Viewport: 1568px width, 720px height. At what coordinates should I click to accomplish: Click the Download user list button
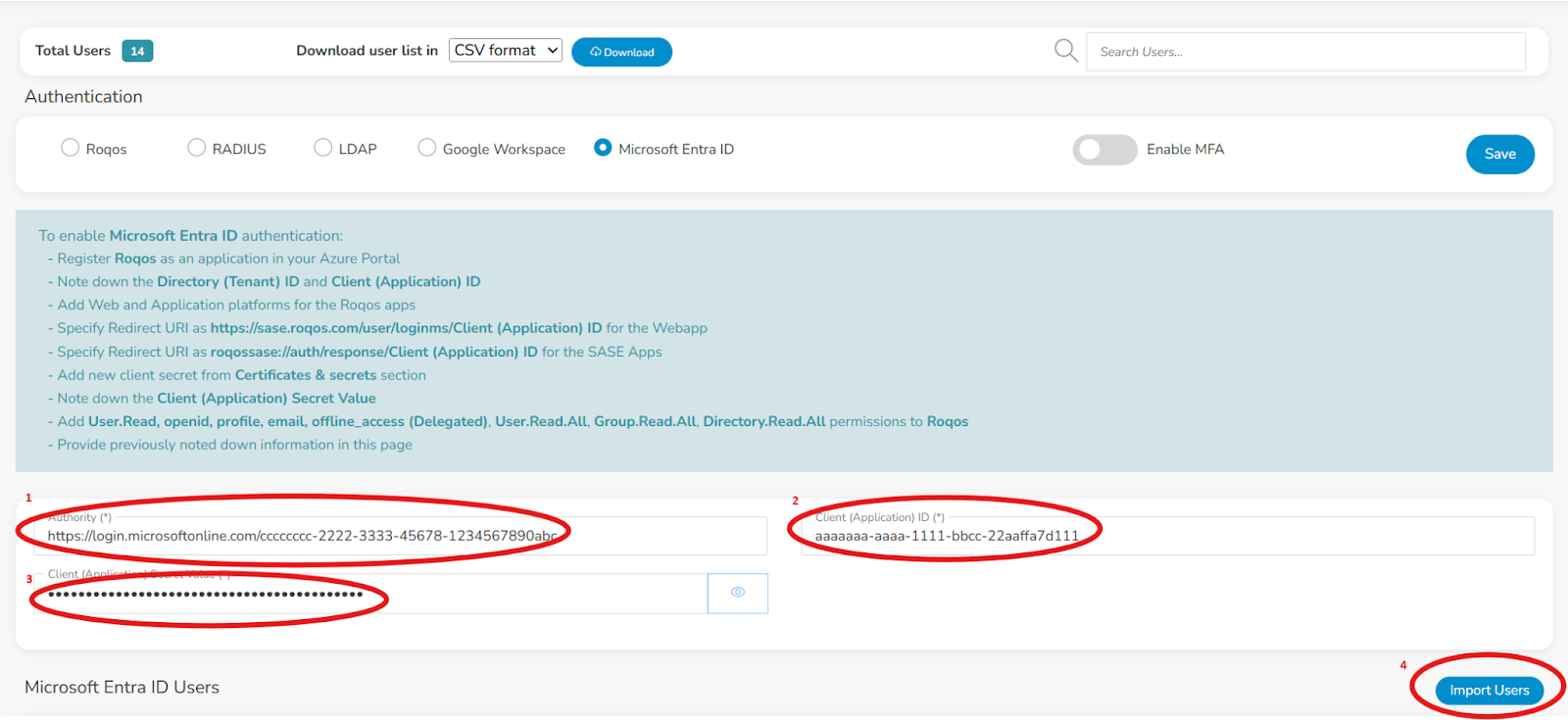tap(621, 52)
